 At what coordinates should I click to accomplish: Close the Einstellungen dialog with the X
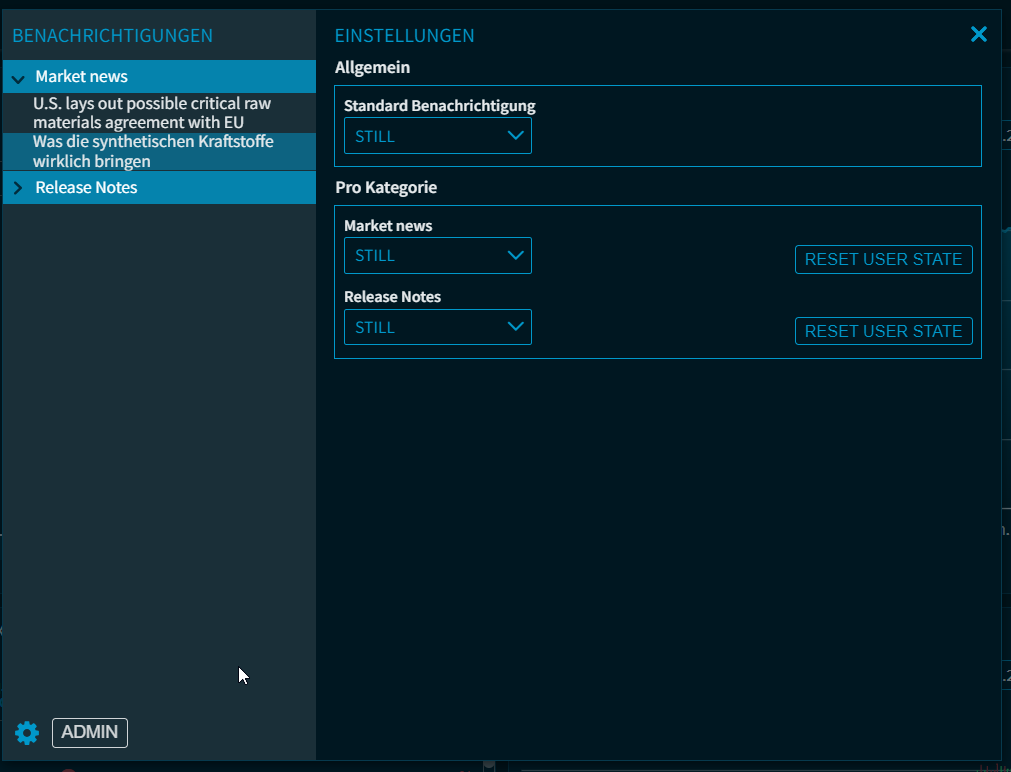[978, 35]
